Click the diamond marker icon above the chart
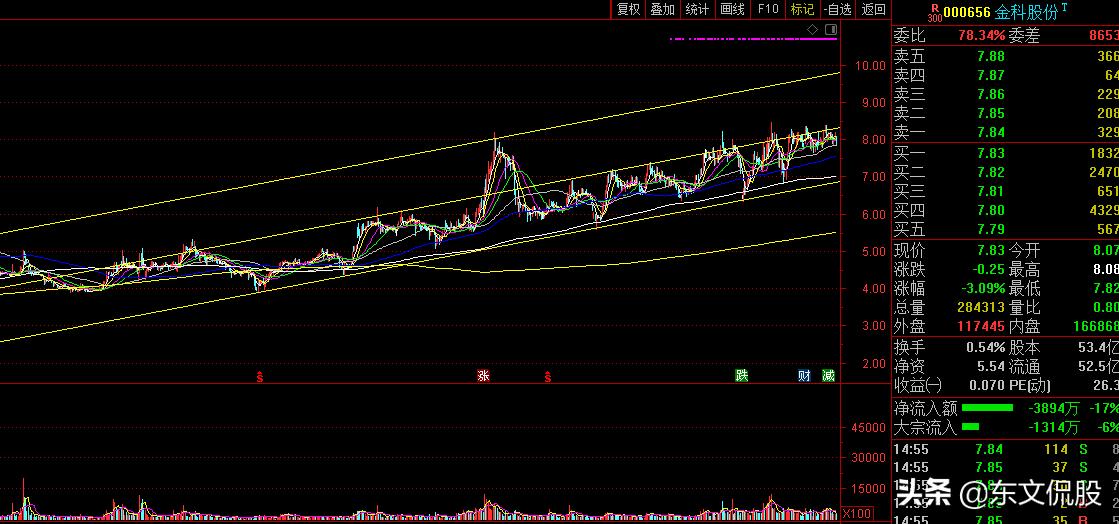Image resolution: width=1119 pixels, height=524 pixels. tap(813, 30)
